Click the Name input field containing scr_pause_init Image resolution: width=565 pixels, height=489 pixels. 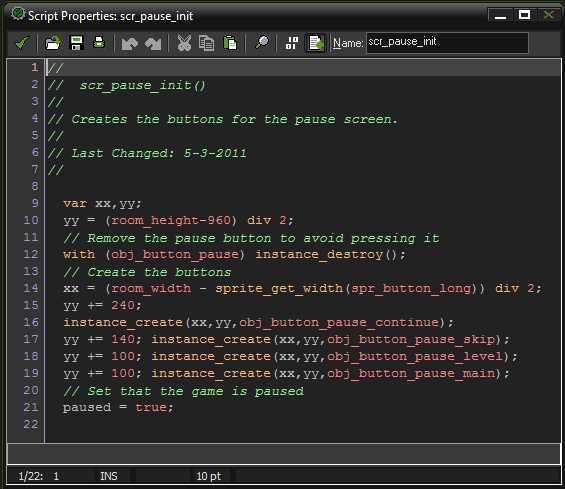coord(447,43)
